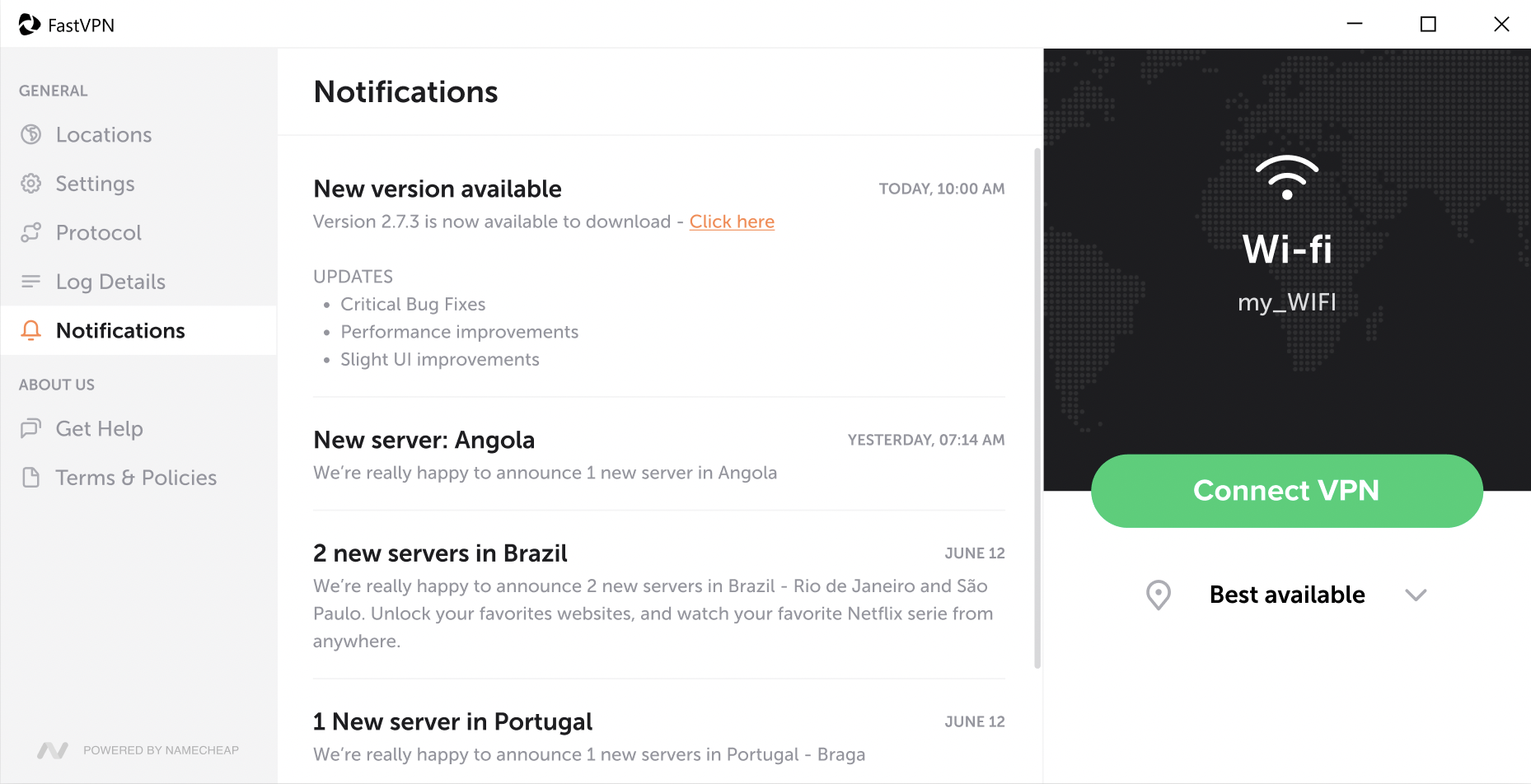Click the my_WIFI network name
The height and width of the screenshot is (784, 1531).
point(1287,303)
